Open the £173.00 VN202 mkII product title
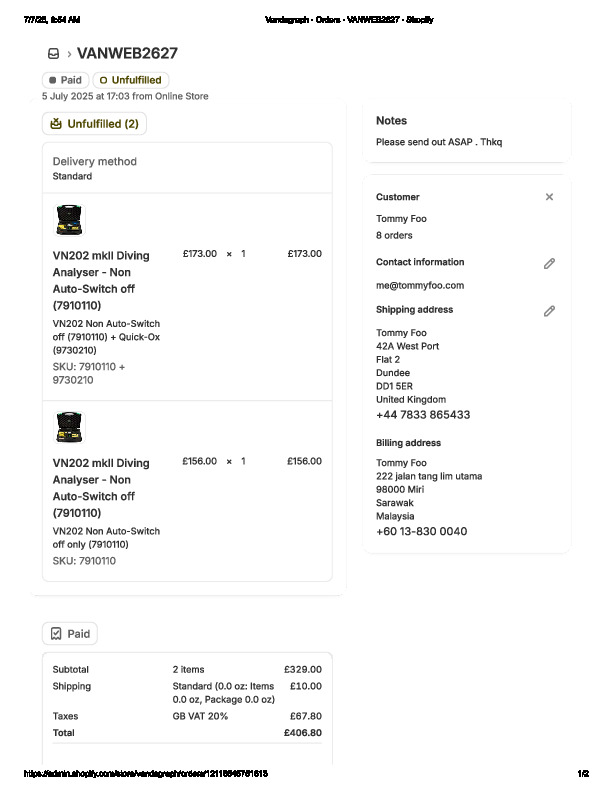The image size is (612, 792). point(101,280)
